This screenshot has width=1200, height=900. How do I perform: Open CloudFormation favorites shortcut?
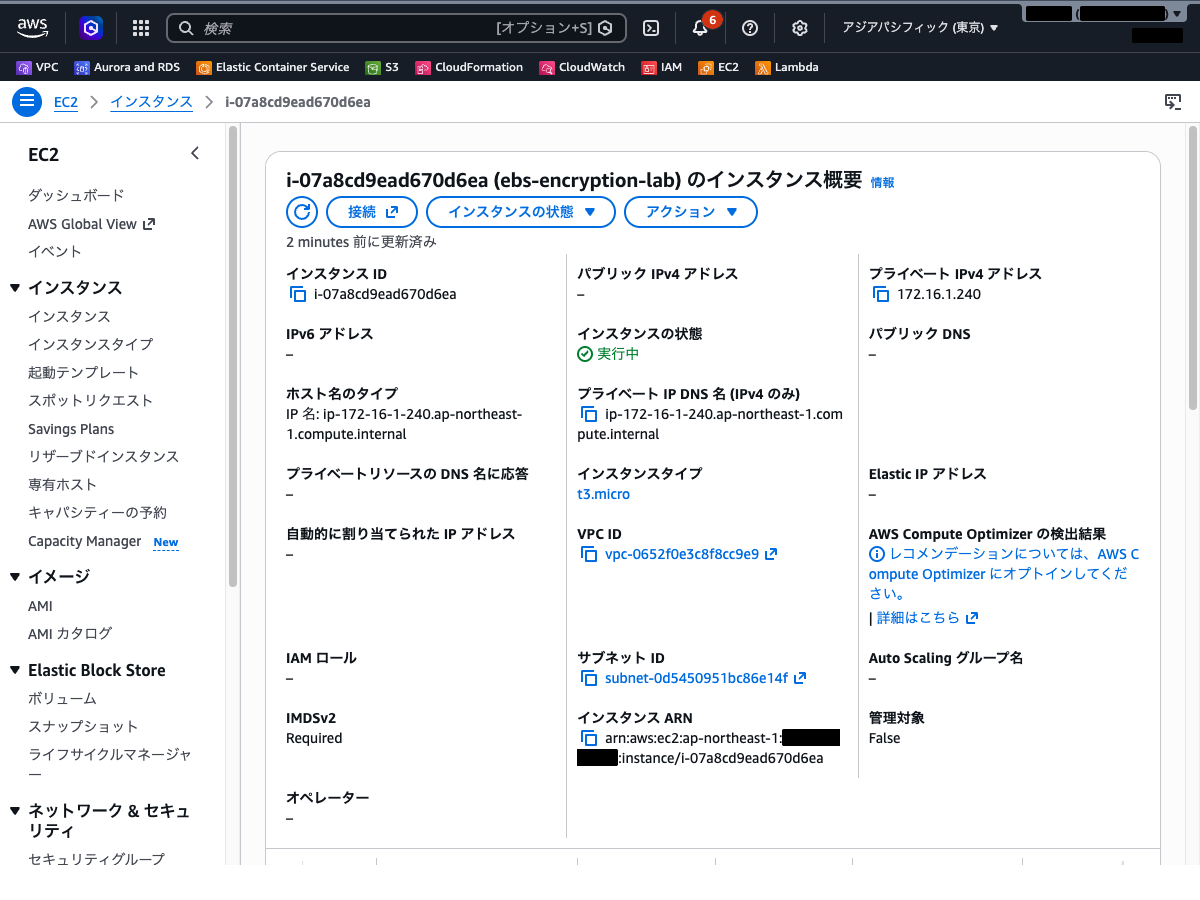(469, 67)
